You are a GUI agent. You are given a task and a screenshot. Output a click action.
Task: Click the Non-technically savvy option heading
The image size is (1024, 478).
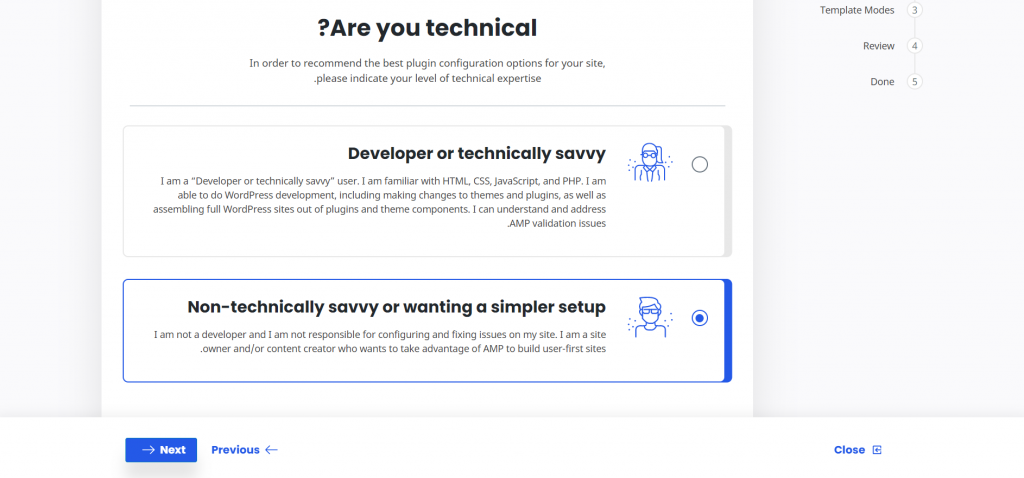tap(396, 306)
